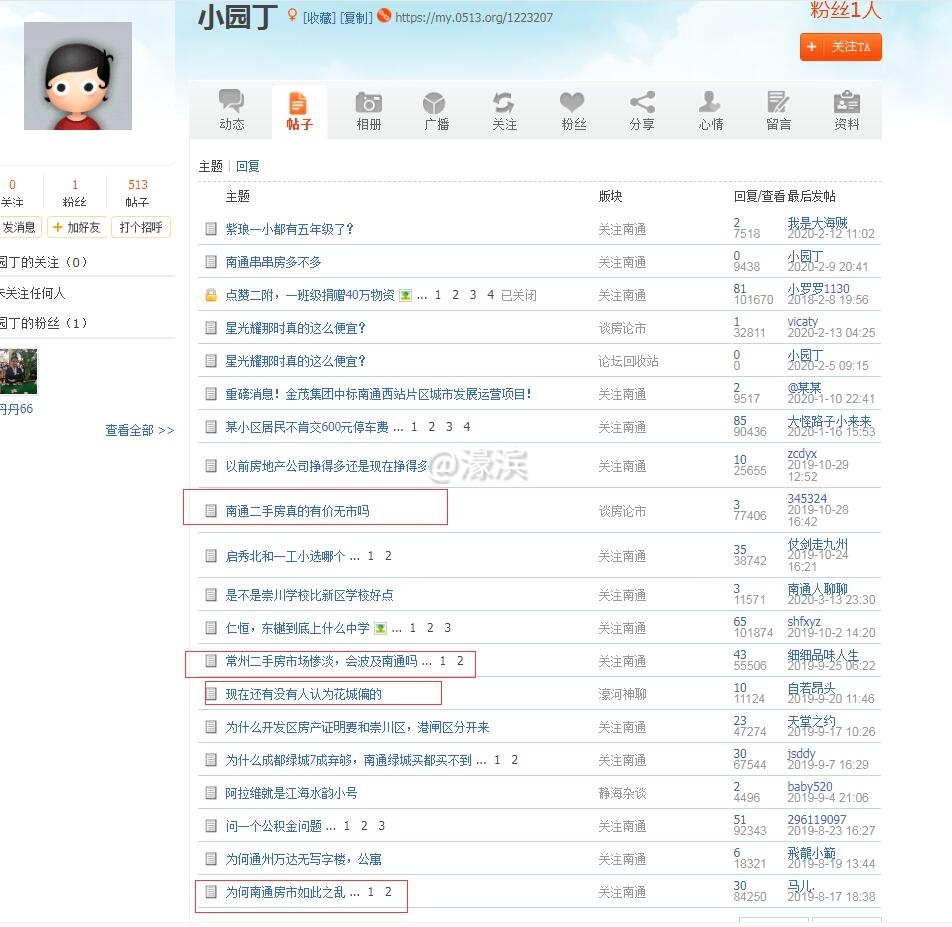Click the orange 关注TA follow button

click(x=840, y=46)
